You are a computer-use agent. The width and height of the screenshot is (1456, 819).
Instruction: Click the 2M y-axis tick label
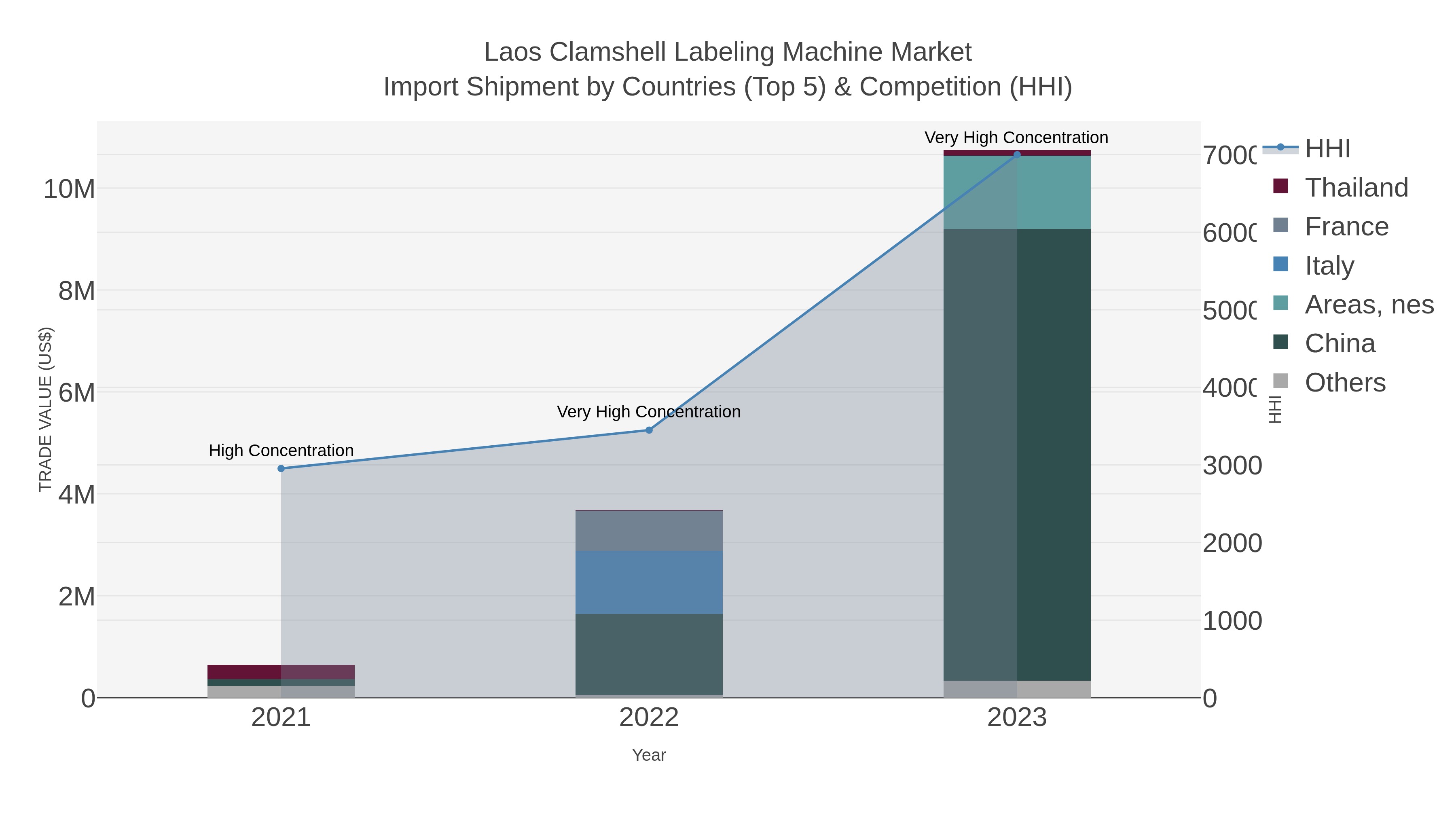coord(76,596)
